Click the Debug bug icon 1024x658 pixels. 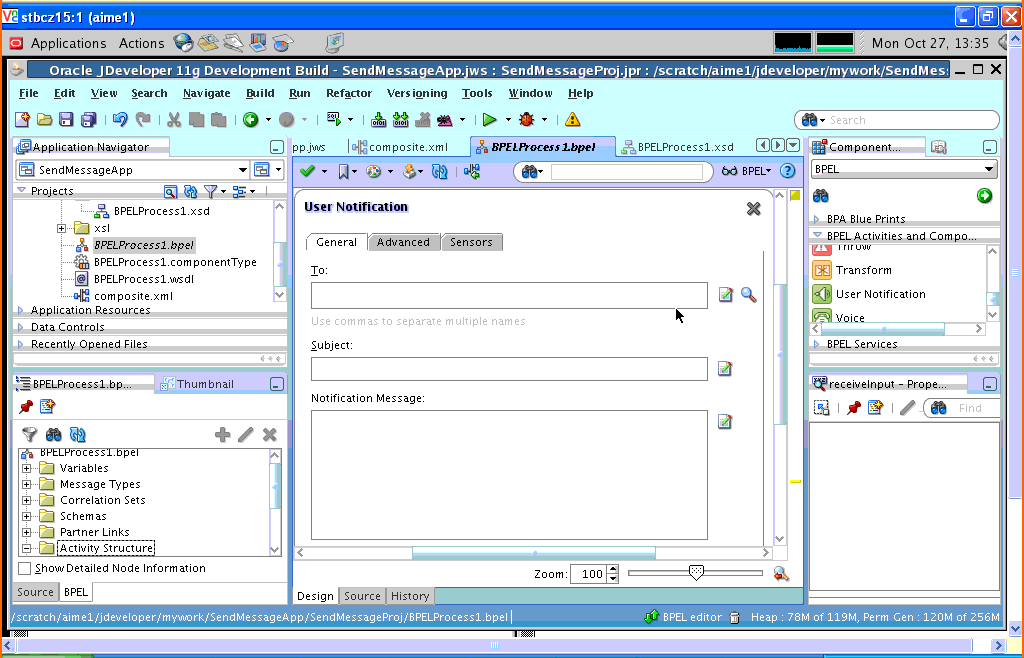click(526, 119)
